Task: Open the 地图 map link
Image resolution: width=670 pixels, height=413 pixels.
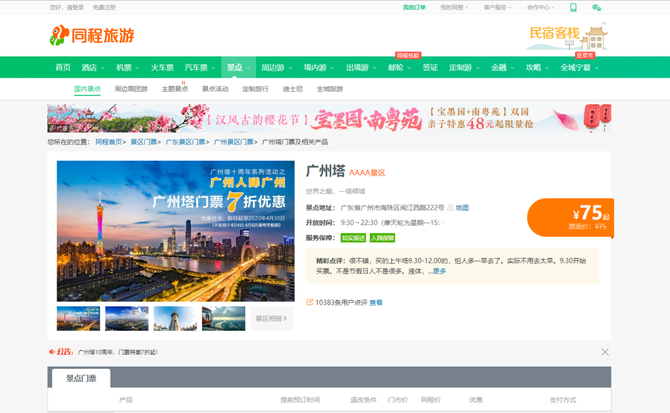Action: [x=462, y=208]
